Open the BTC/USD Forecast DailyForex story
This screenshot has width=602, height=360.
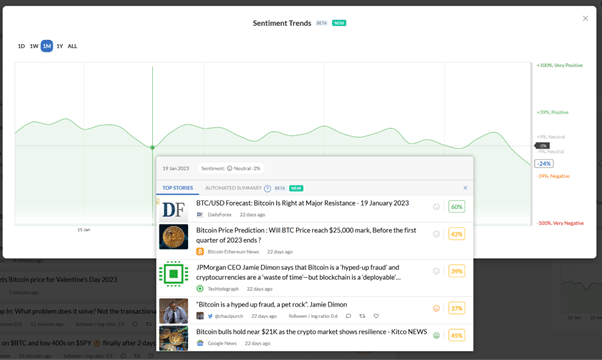pos(302,203)
